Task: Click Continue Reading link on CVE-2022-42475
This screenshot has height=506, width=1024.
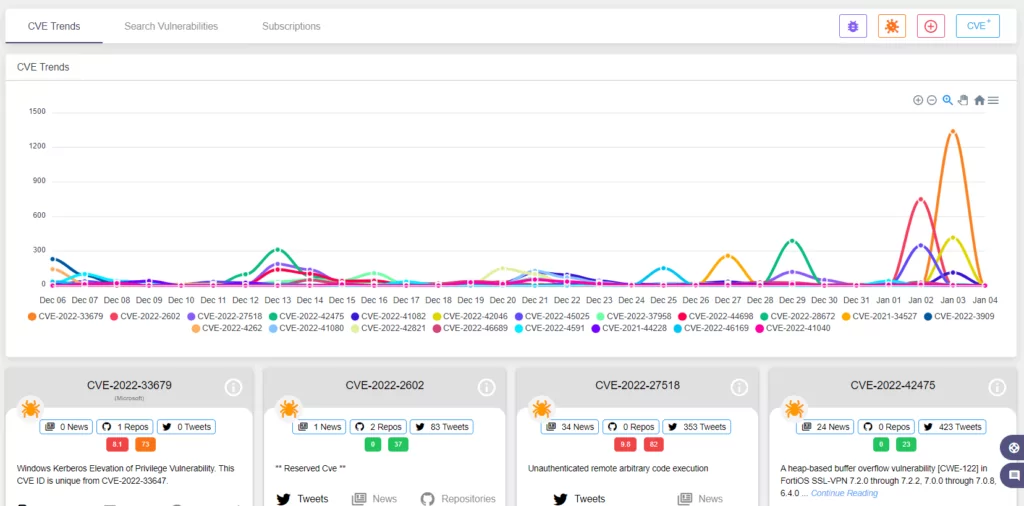Action: (x=844, y=493)
